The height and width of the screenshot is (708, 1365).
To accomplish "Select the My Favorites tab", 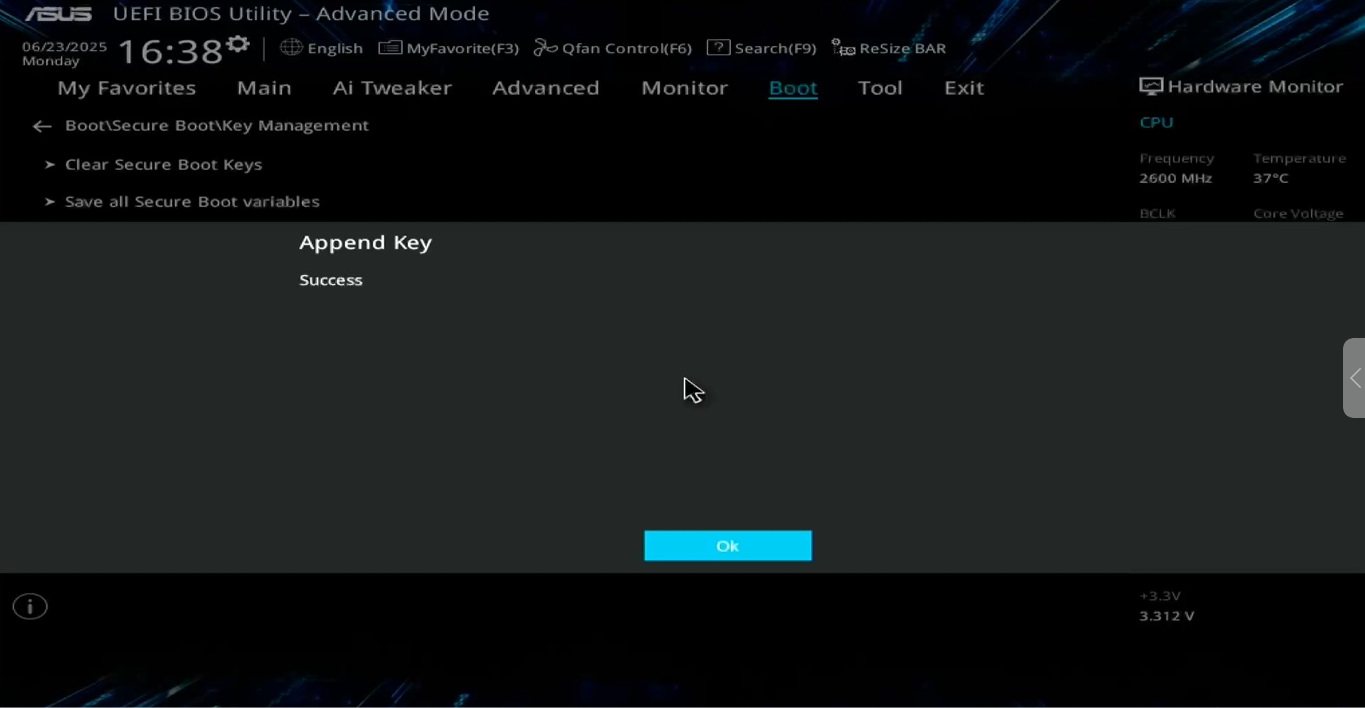I will click(127, 88).
